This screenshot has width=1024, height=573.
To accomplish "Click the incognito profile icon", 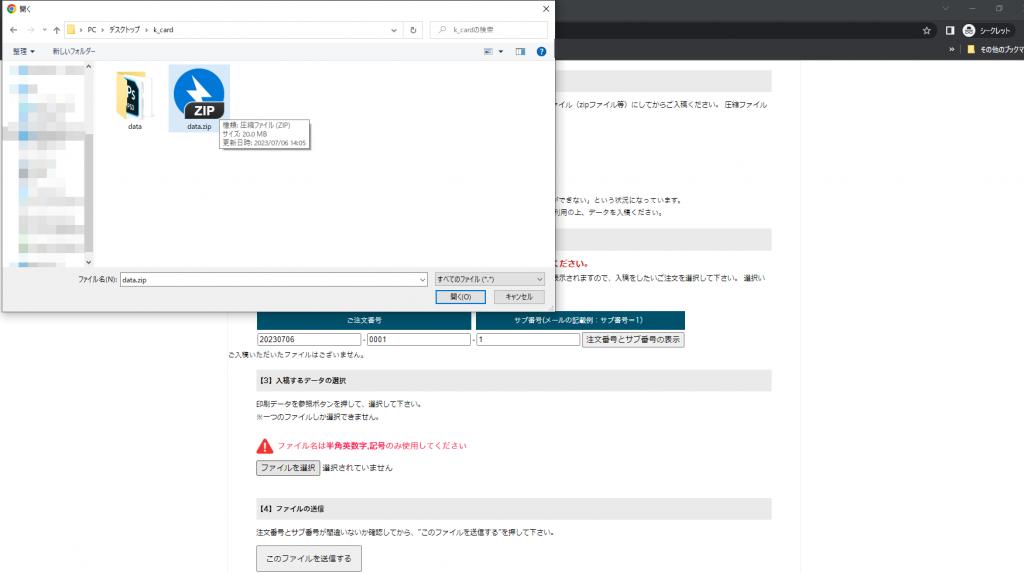I will click(x=968, y=31).
